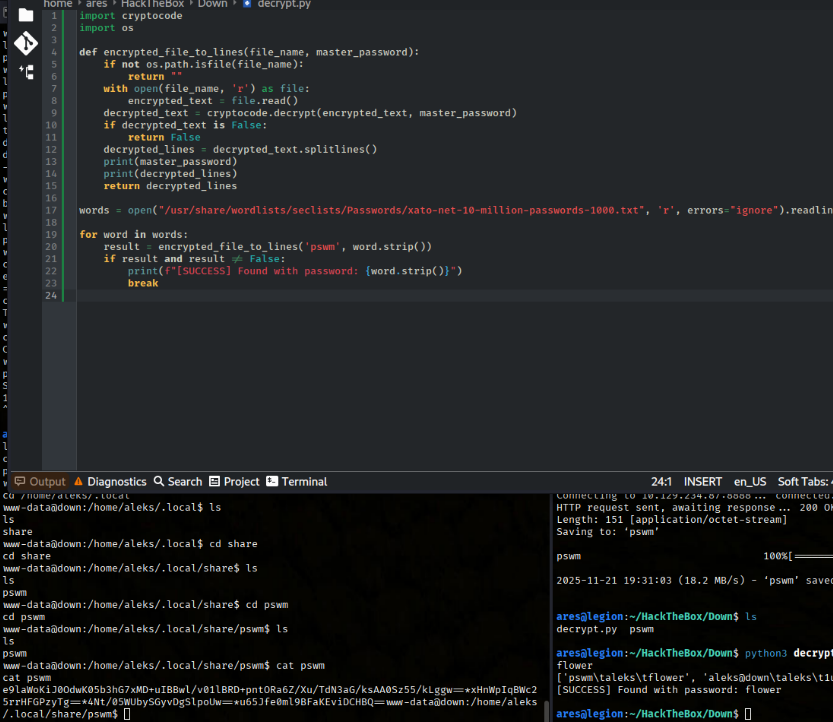The height and width of the screenshot is (722, 833).
Task: Click the Python file icon before decrypt.py
Action: (247, 4)
